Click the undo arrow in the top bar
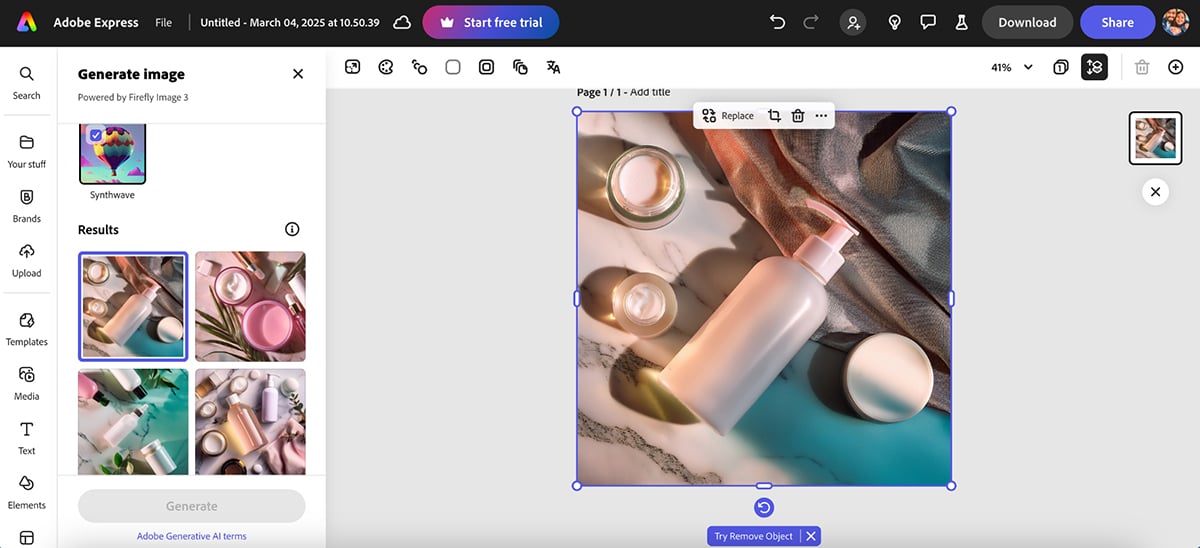 click(x=777, y=22)
